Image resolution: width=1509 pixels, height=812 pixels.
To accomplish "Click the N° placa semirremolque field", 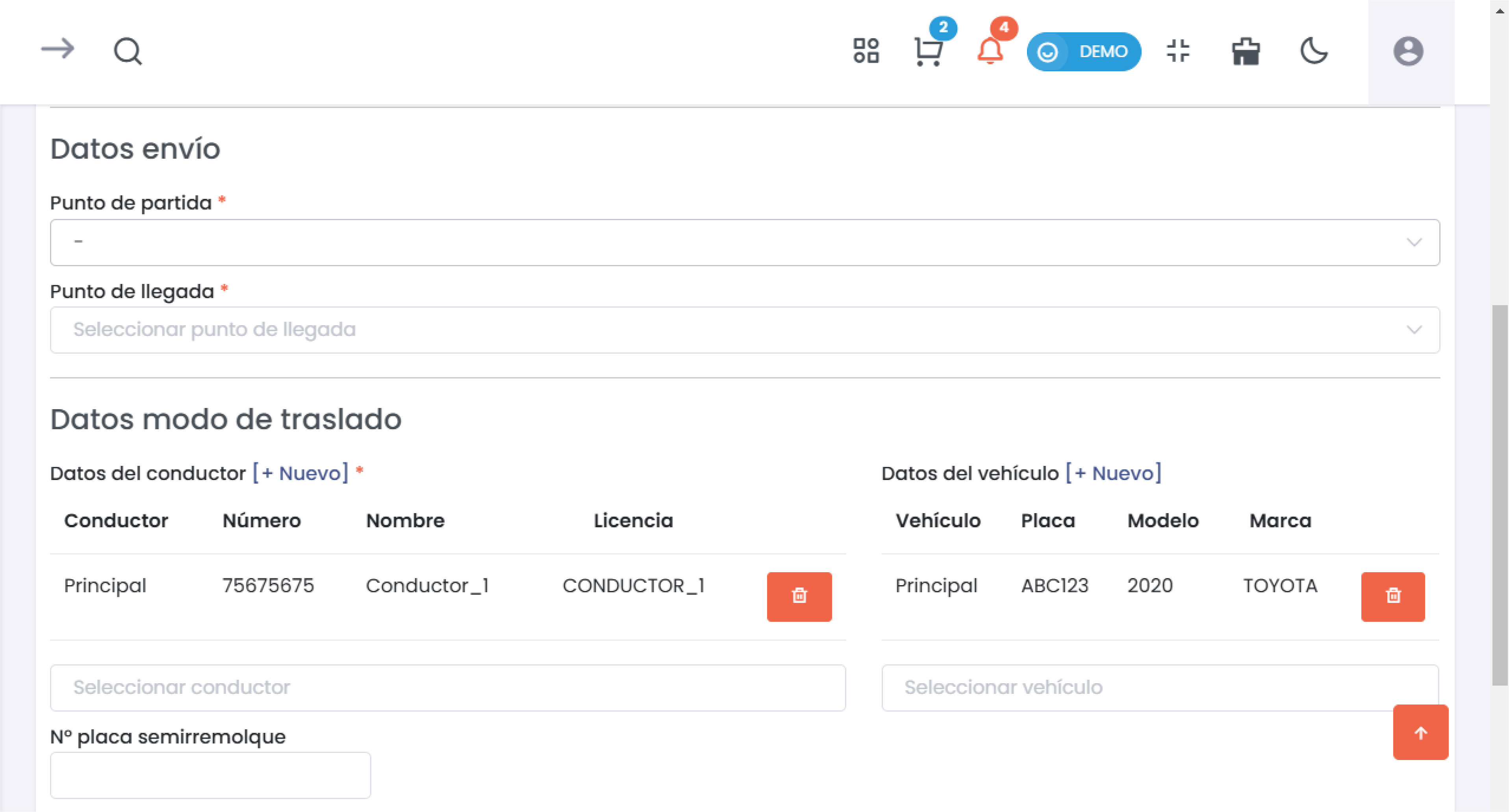I will (210, 775).
